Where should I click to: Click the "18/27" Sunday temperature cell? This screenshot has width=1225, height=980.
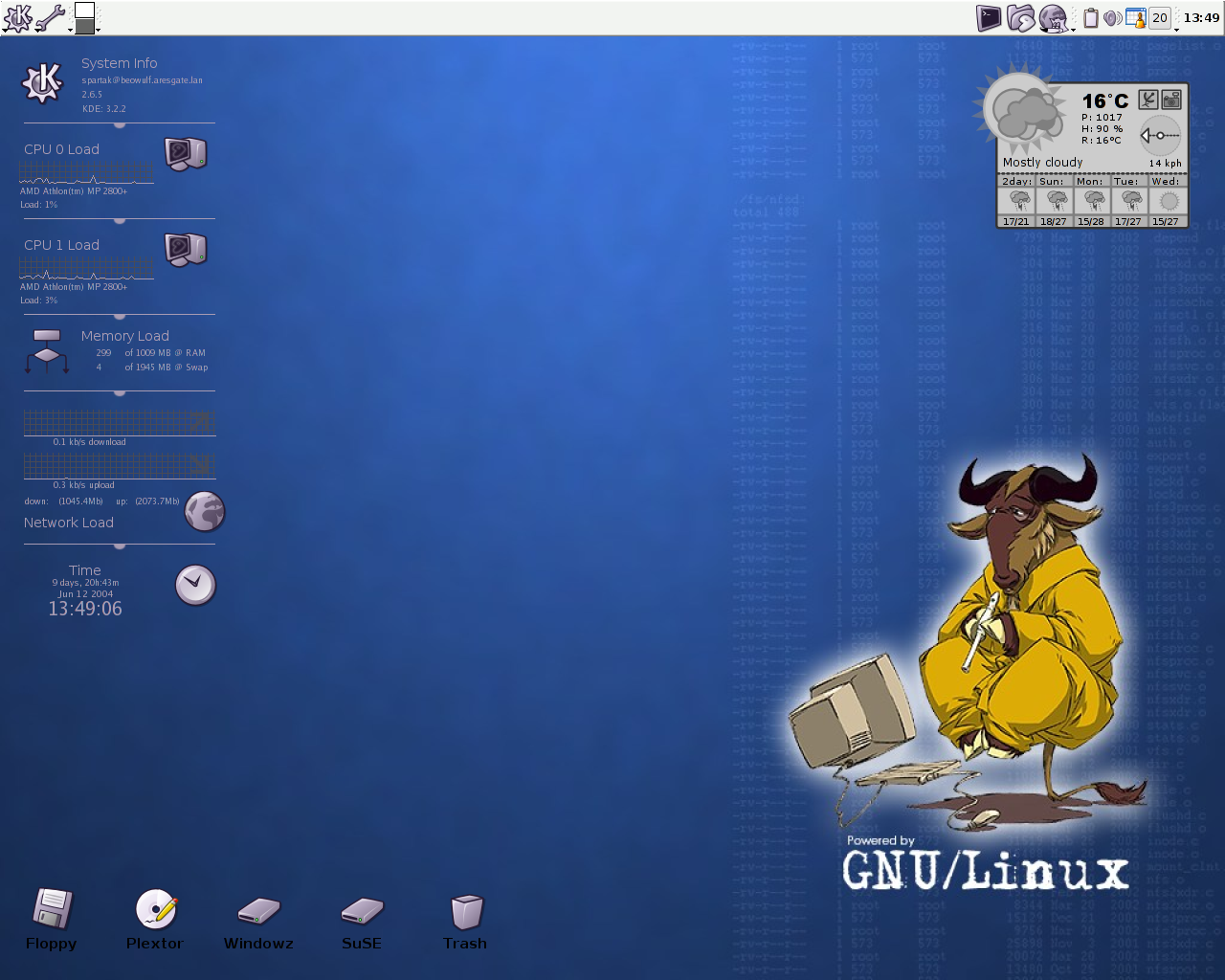pos(1054,221)
